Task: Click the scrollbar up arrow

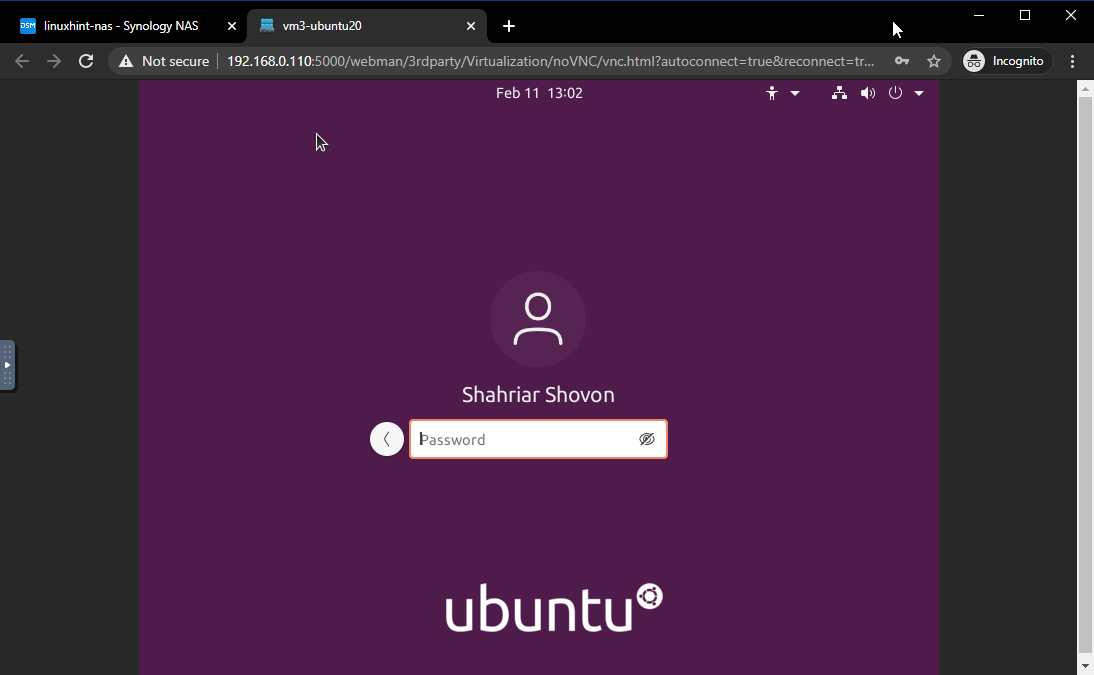Action: [x=1085, y=89]
